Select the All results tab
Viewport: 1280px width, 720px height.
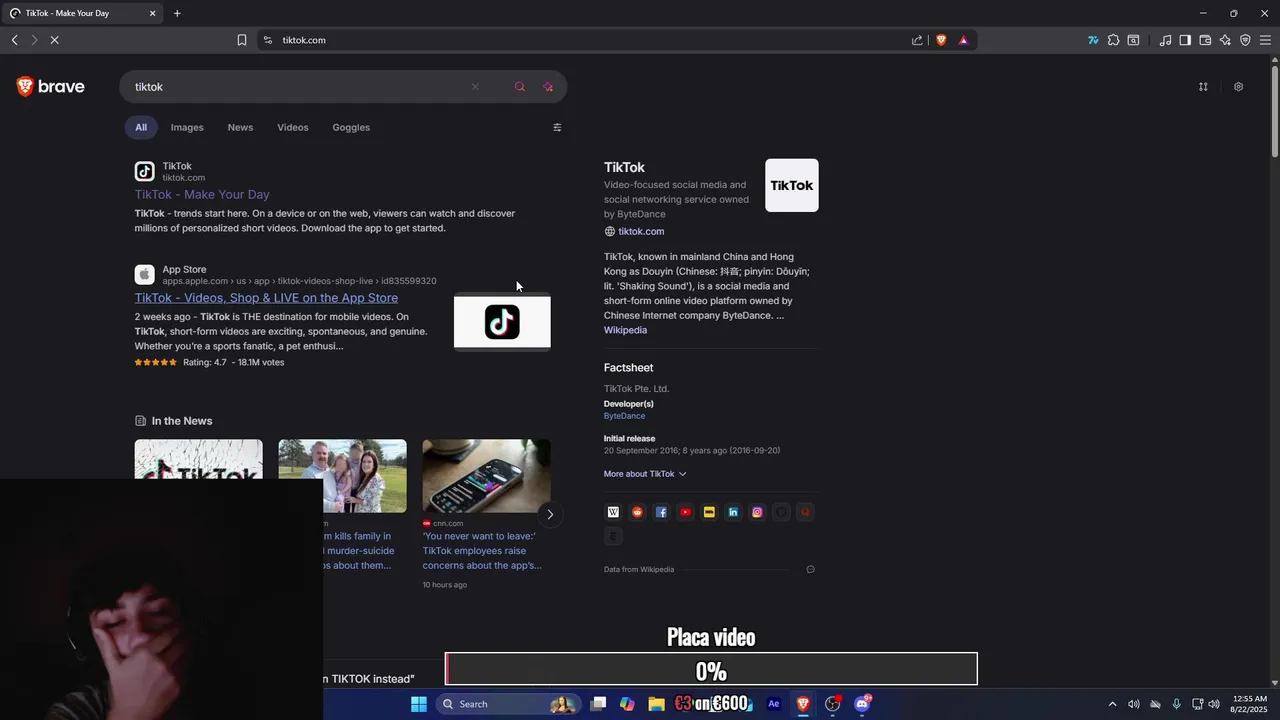coord(141,127)
